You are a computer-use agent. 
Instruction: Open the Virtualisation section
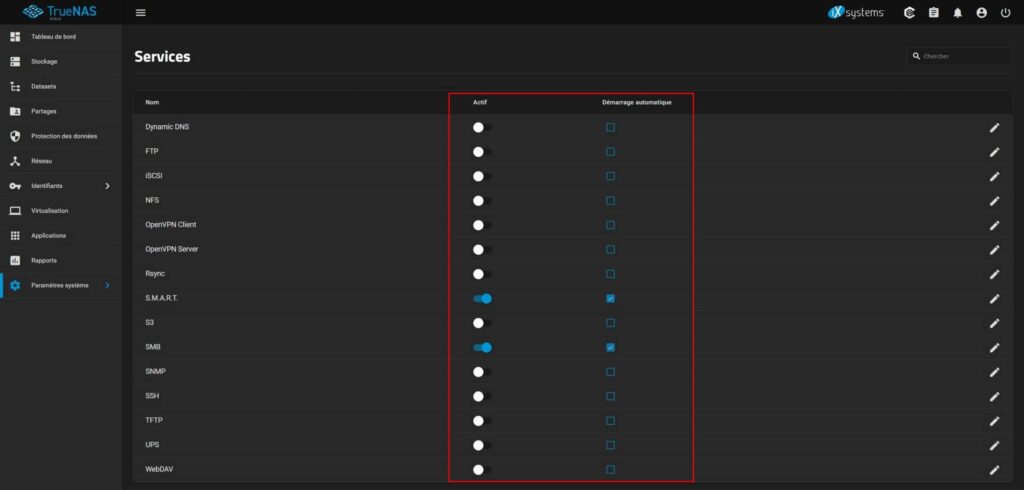(61, 211)
